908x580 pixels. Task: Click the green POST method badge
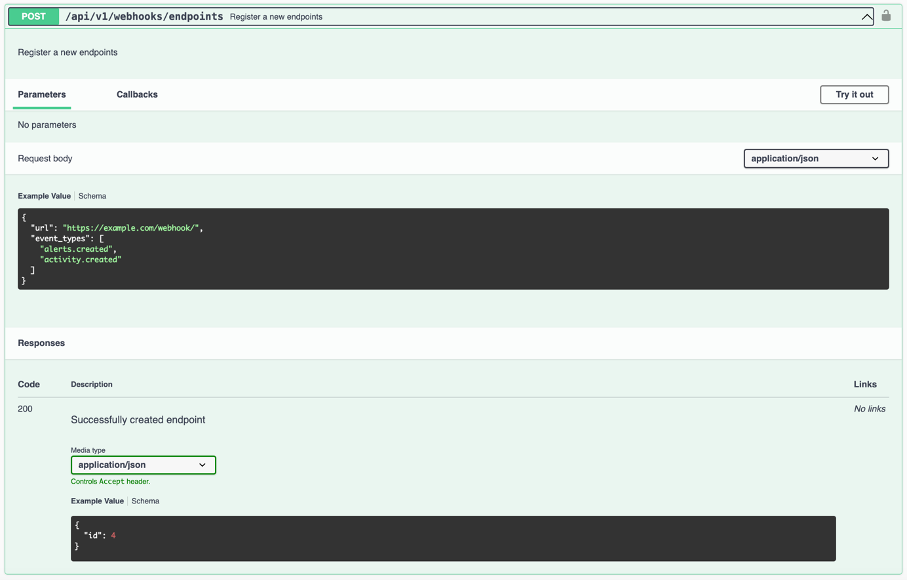pyautogui.click(x=34, y=16)
